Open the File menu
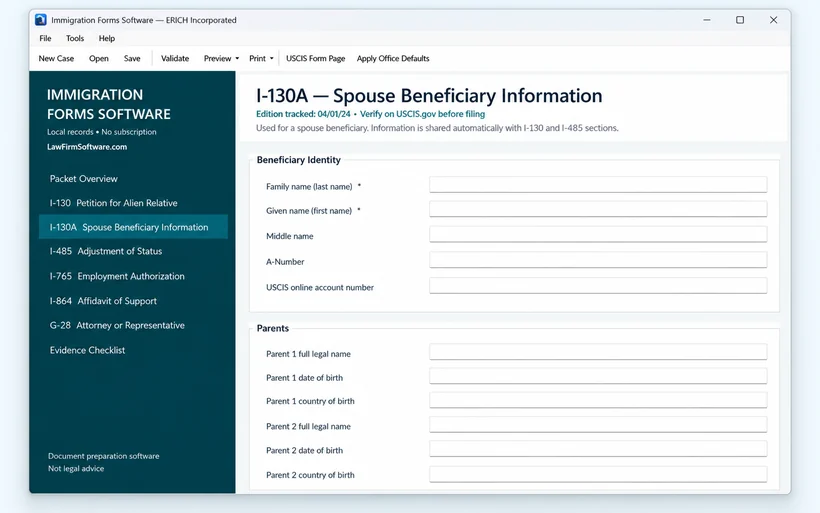Image resolution: width=820 pixels, height=513 pixels. pyautogui.click(x=45, y=38)
